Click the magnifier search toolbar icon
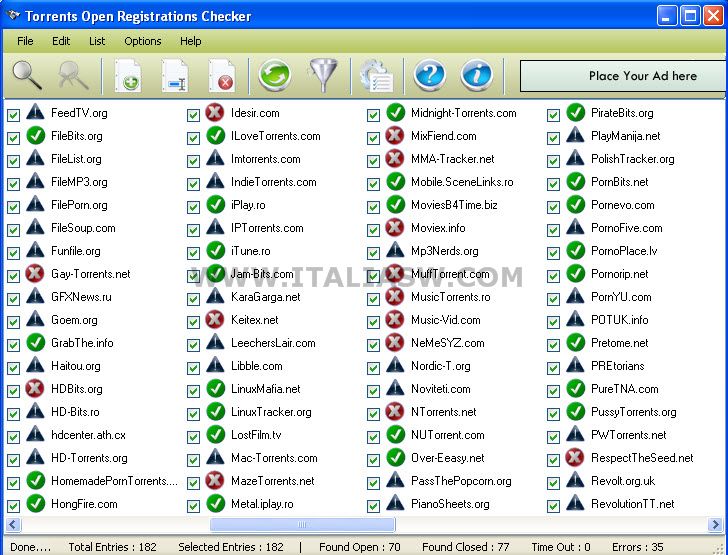Image resolution: width=728 pixels, height=555 pixels. (x=27, y=75)
